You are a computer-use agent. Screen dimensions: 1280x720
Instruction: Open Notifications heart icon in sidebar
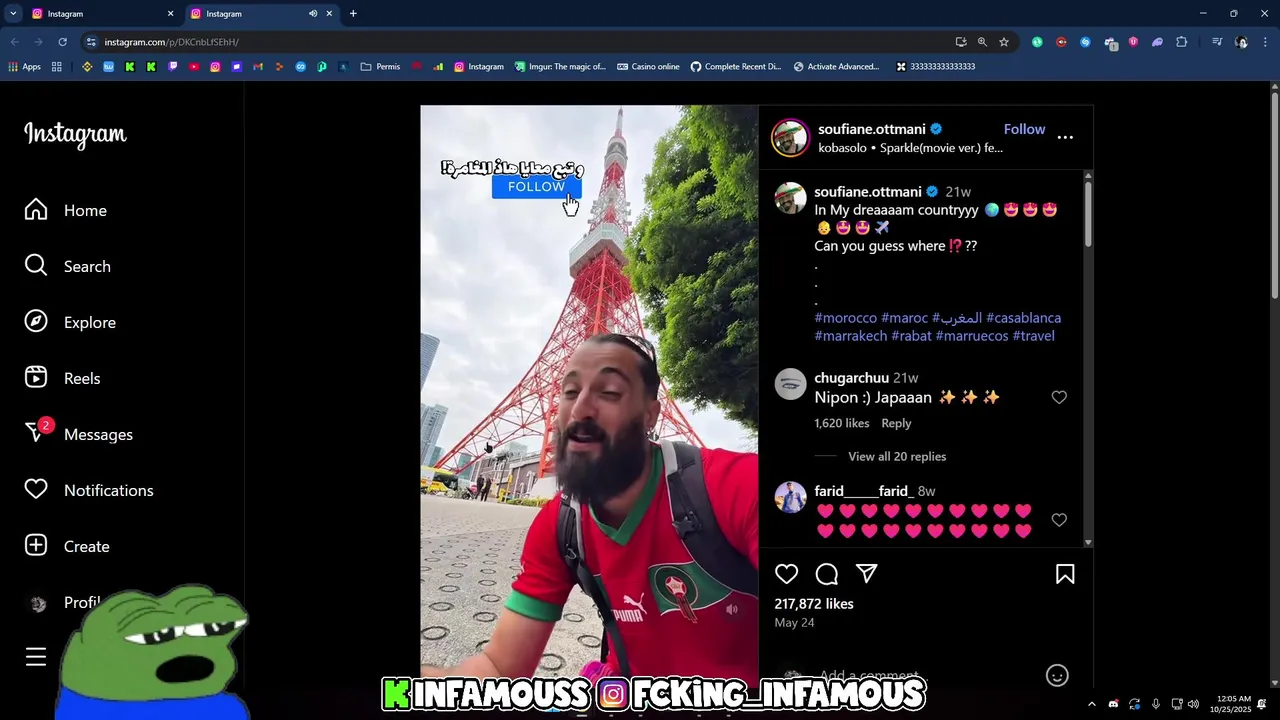coord(36,490)
